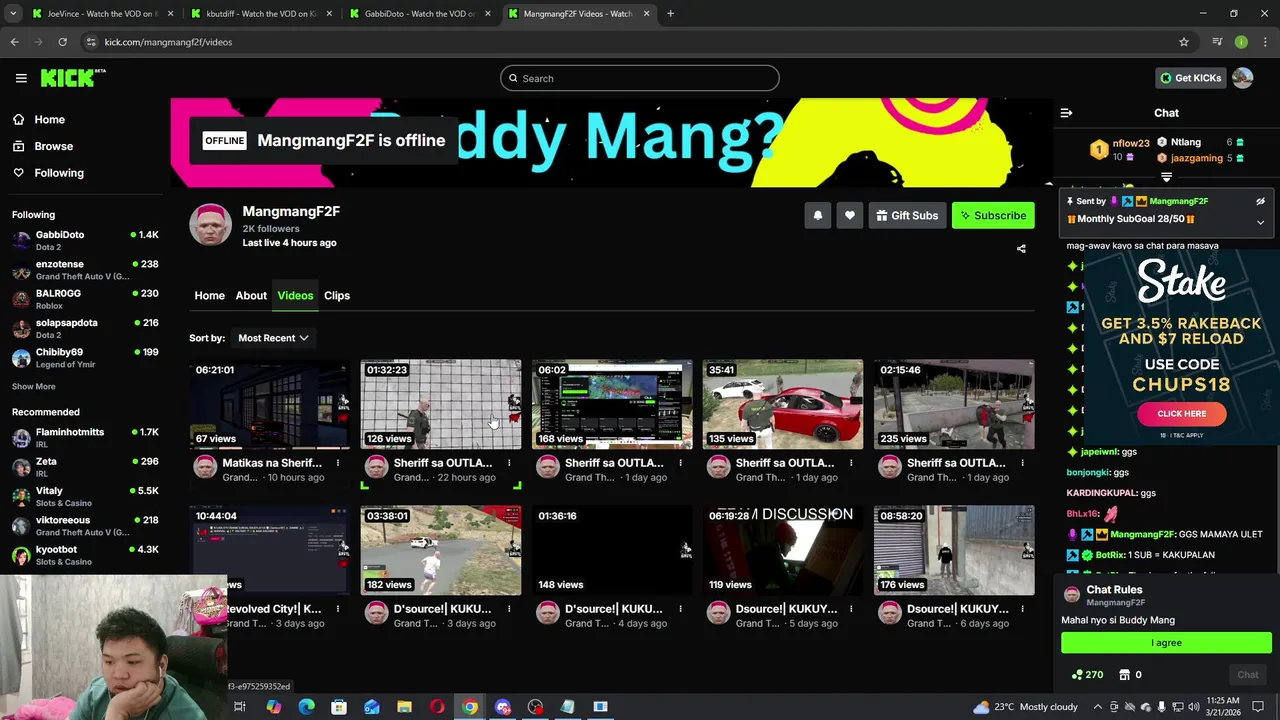
Task: Open BALR0GG channel in following list
Action: tap(85, 299)
